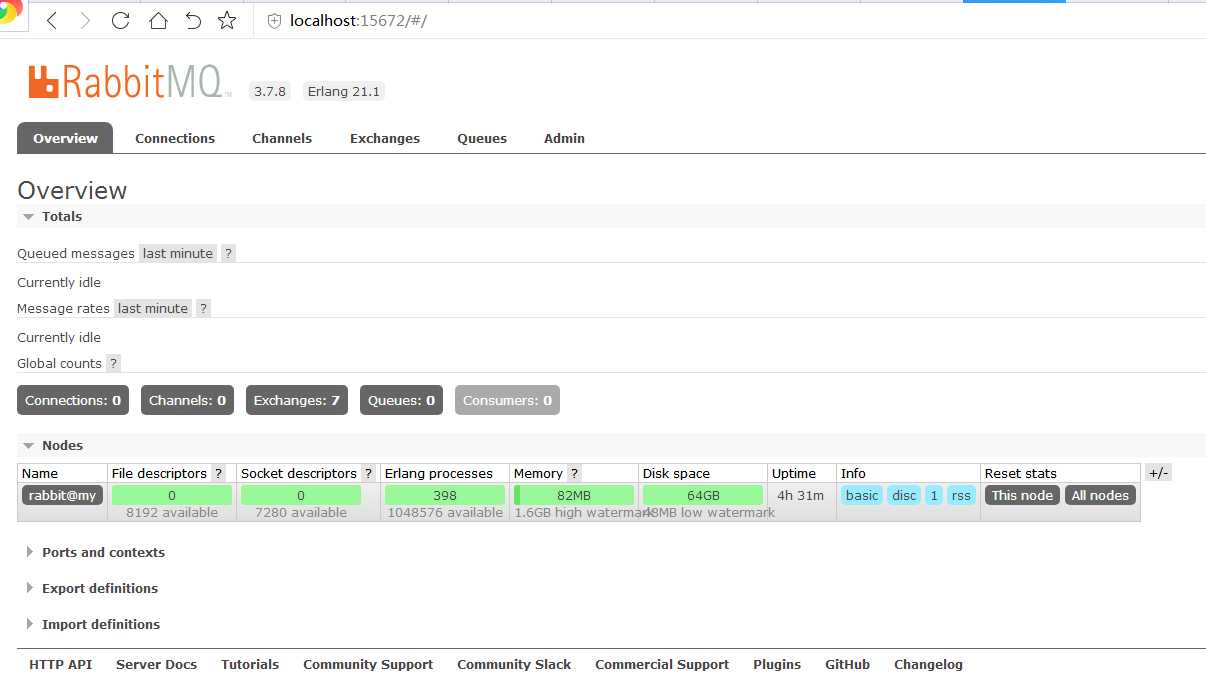Open the Server Docs link
This screenshot has width=1206, height=676.
[x=156, y=665]
